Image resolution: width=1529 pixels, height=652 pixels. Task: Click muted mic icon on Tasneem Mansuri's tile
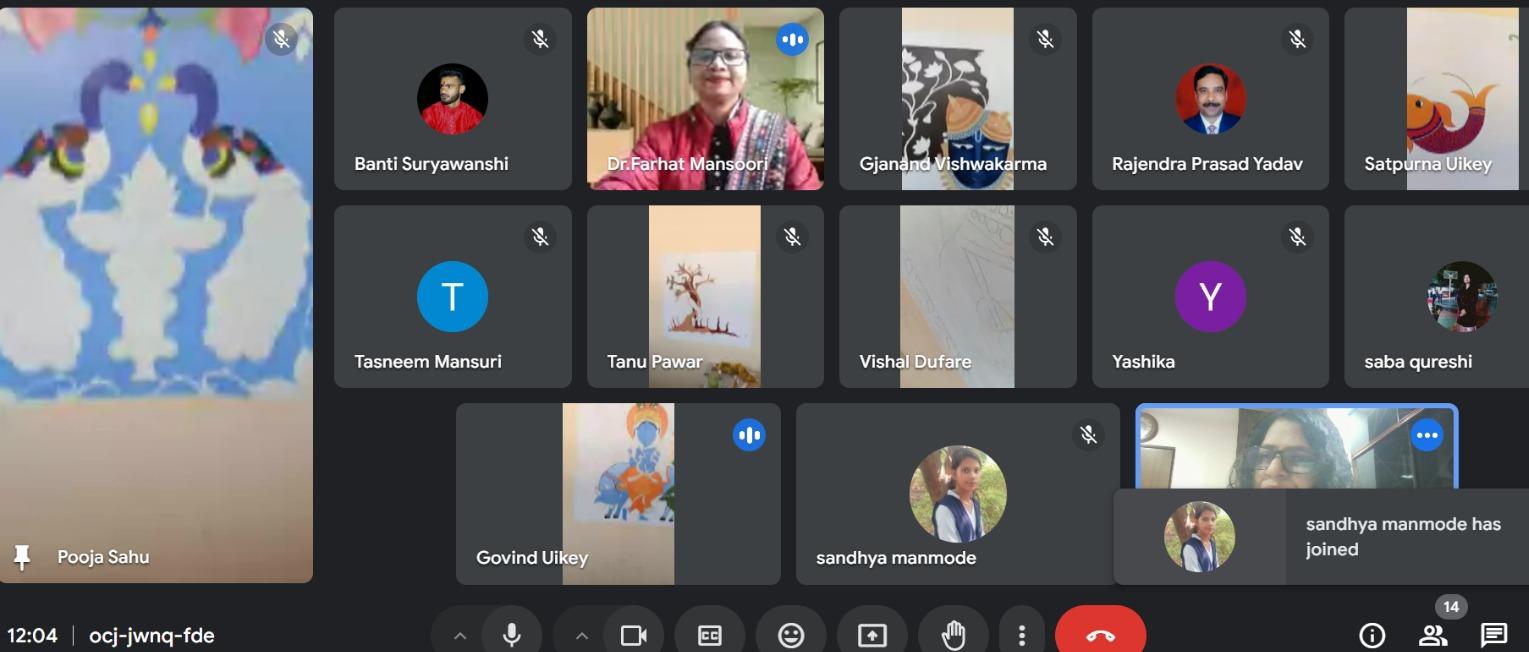[540, 237]
